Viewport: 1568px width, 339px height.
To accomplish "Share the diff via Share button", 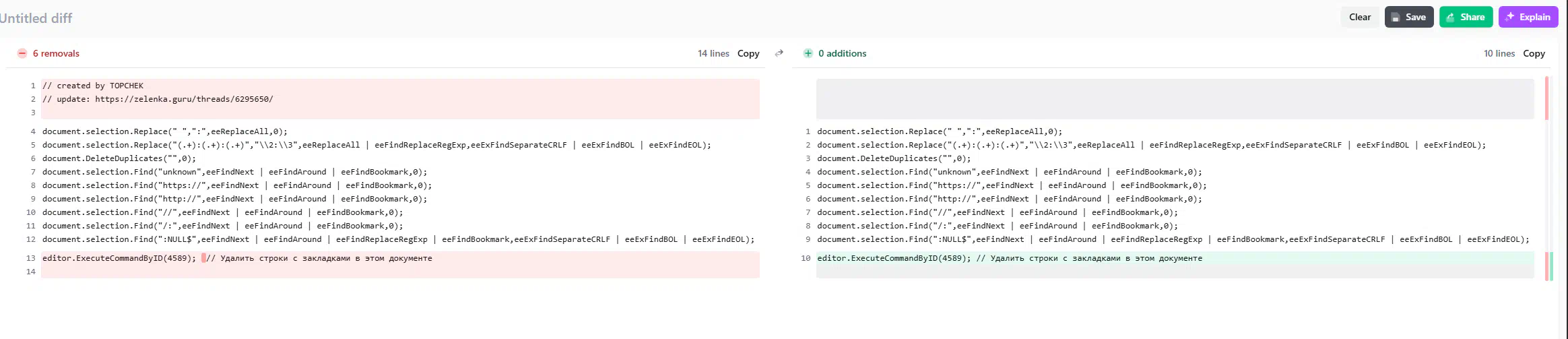I will [x=1466, y=17].
